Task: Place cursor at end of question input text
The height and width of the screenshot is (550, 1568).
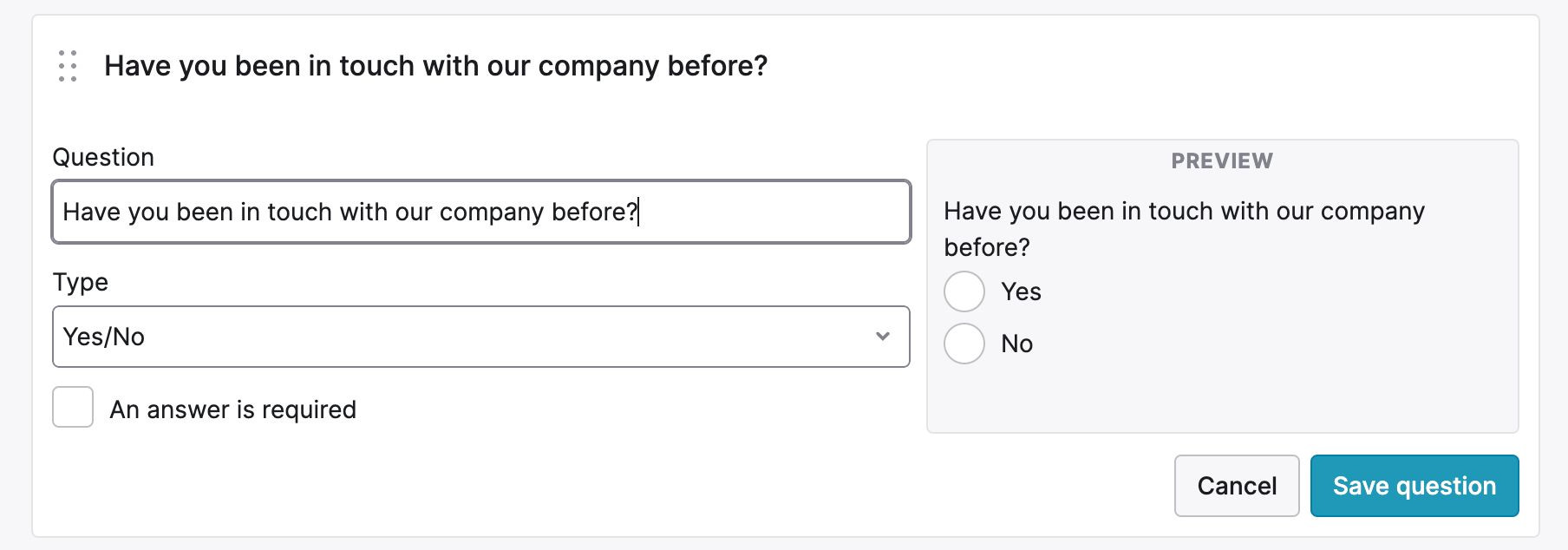Action: (x=639, y=212)
